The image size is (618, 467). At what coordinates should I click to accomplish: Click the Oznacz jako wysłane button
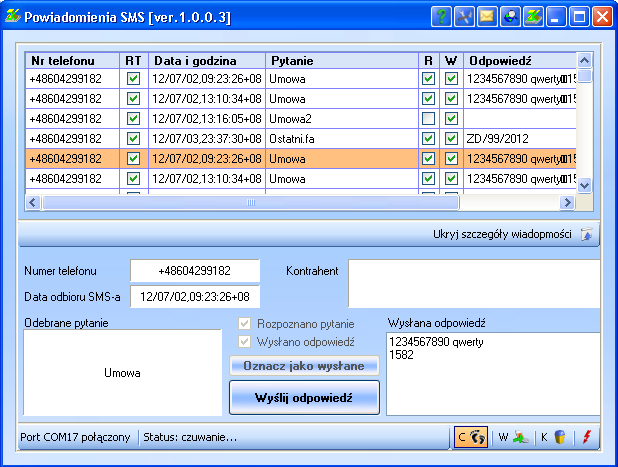(304, 366)
